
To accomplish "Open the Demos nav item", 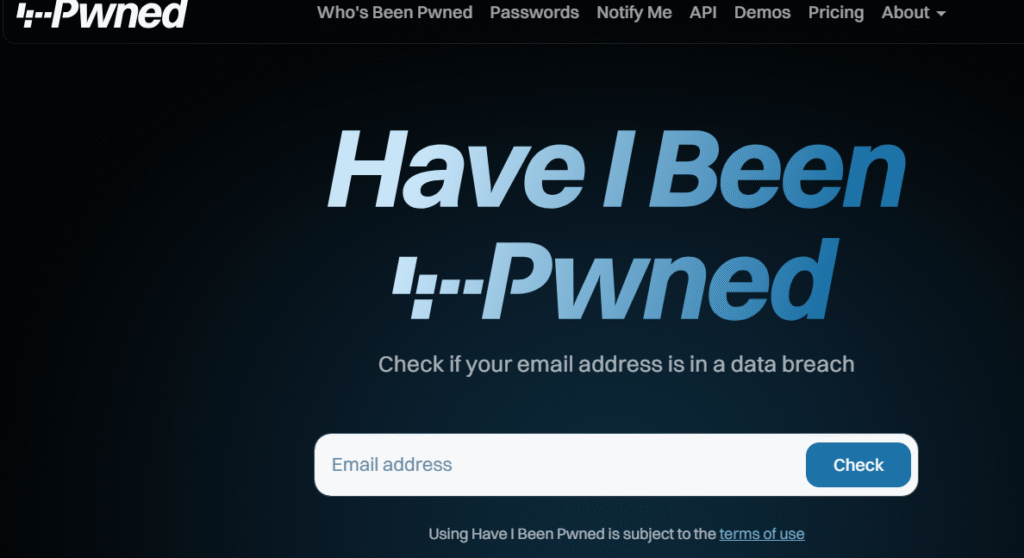I will [x=762, y=13].
